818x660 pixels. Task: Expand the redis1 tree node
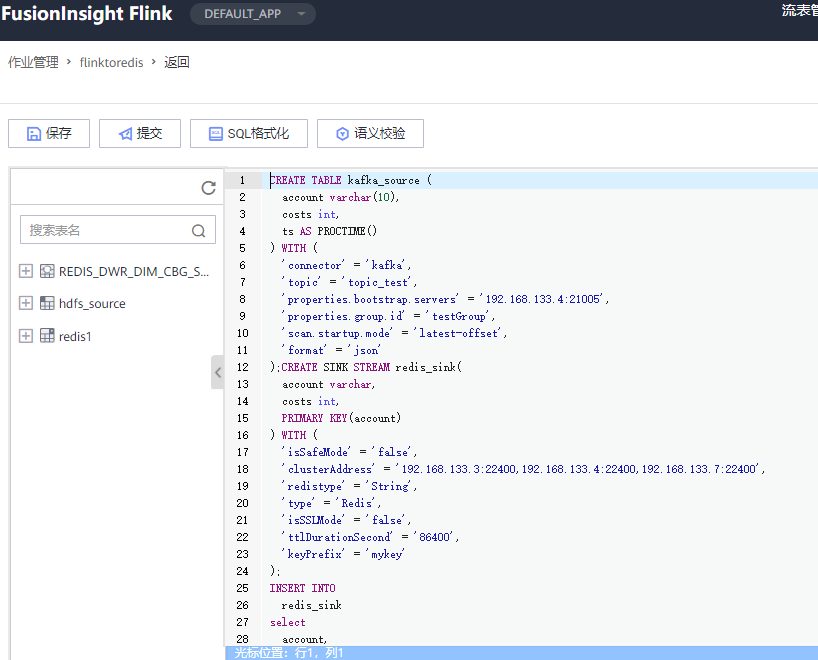pos(26,337)
